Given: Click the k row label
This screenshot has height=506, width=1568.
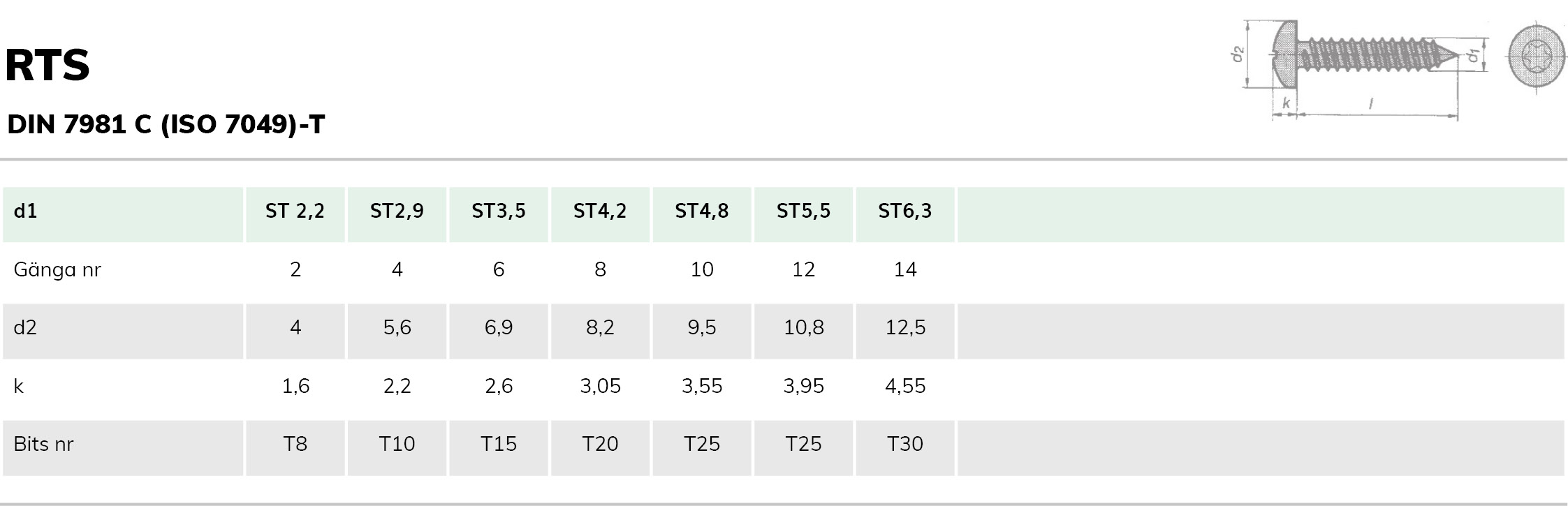Looking at the screenshot, I should (19, 386).
